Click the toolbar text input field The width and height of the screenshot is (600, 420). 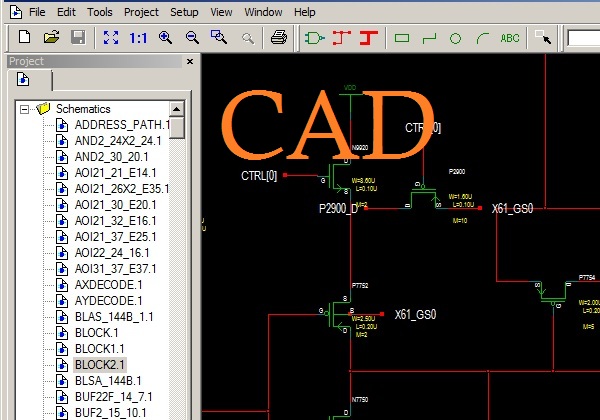pos(584,38)
